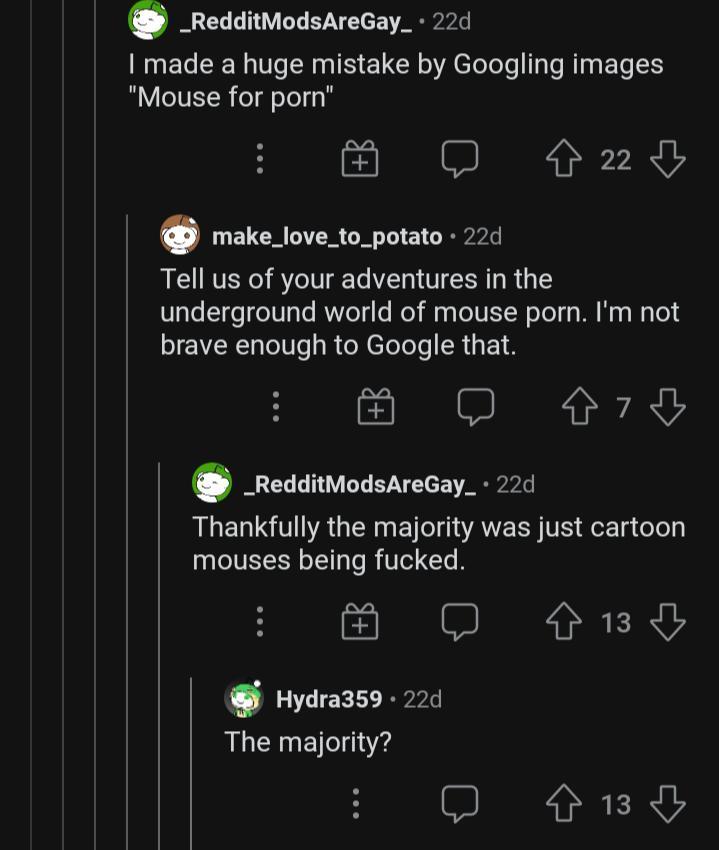Open the overflow menu on the top comment
Screen dimensions: 719x850
tap(261, 158)
